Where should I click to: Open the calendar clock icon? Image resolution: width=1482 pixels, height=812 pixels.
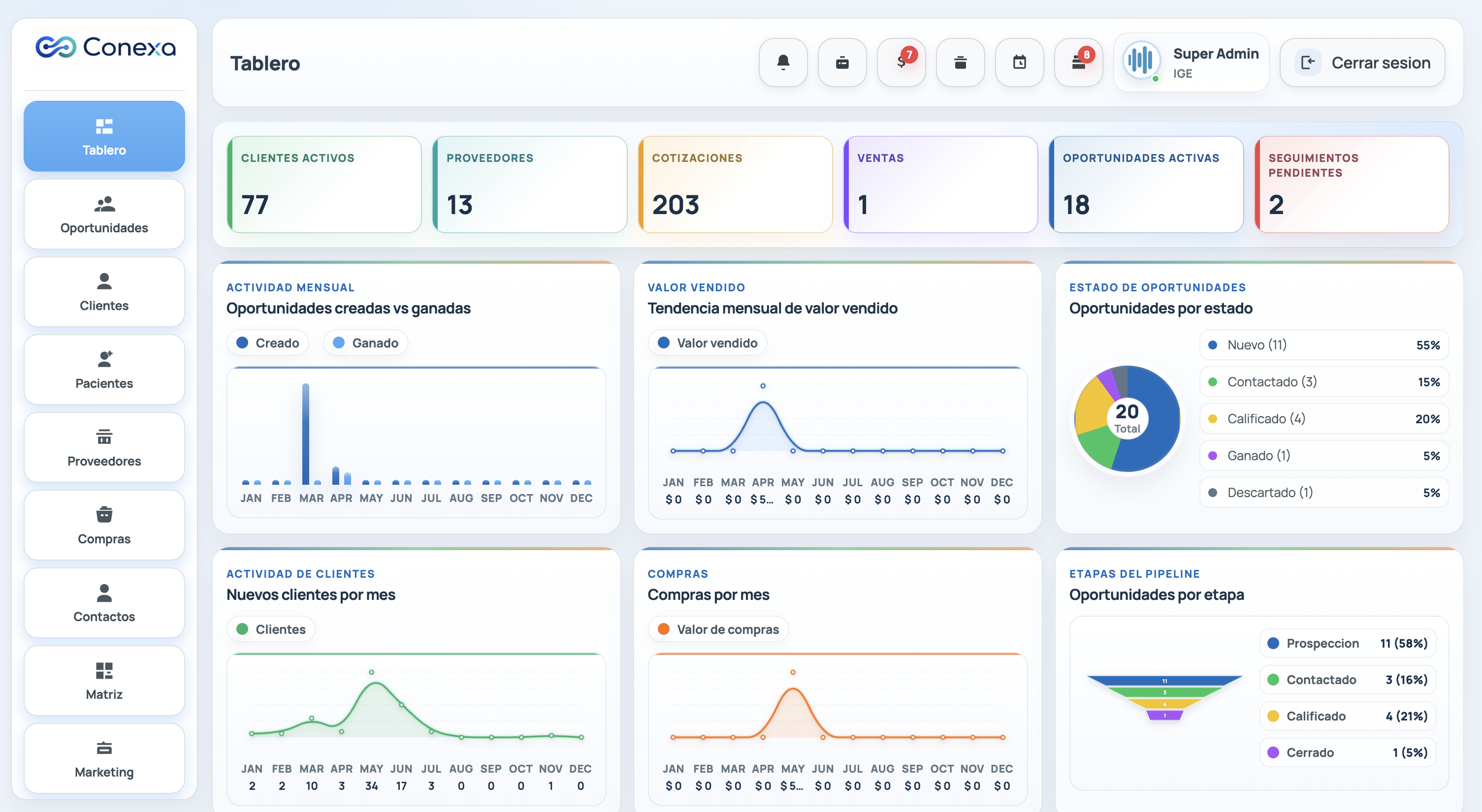[x=1020, y=62]
